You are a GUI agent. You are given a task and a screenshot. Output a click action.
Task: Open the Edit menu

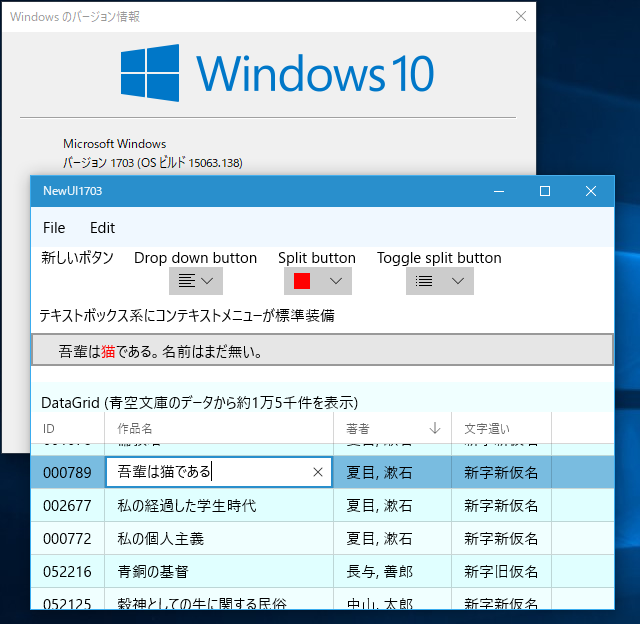102,228
